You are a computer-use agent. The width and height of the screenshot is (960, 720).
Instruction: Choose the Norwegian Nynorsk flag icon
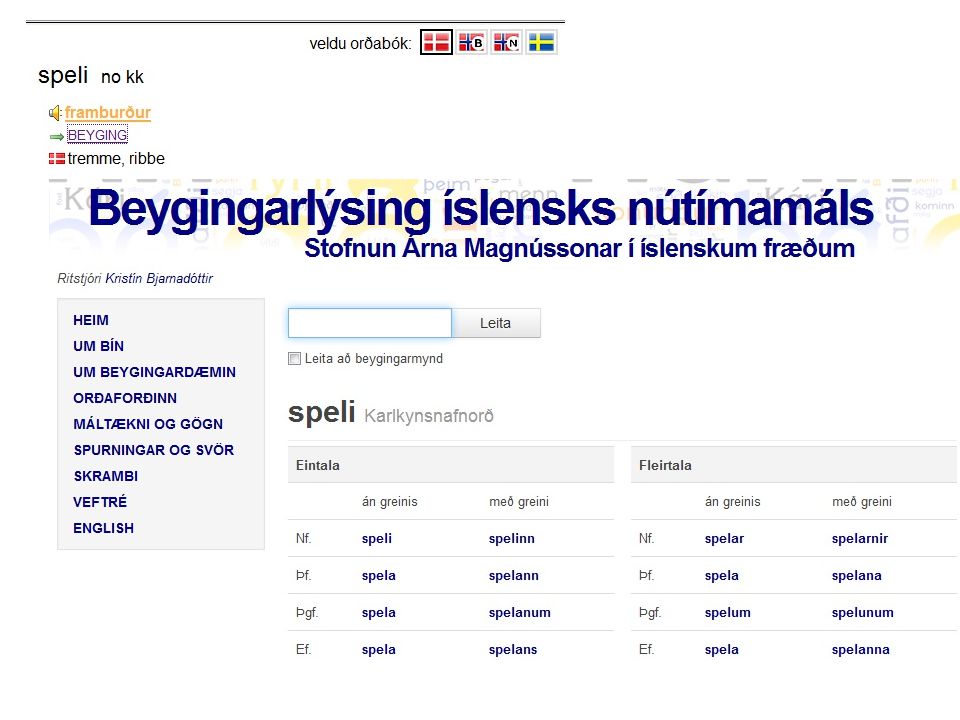[506, 42]
